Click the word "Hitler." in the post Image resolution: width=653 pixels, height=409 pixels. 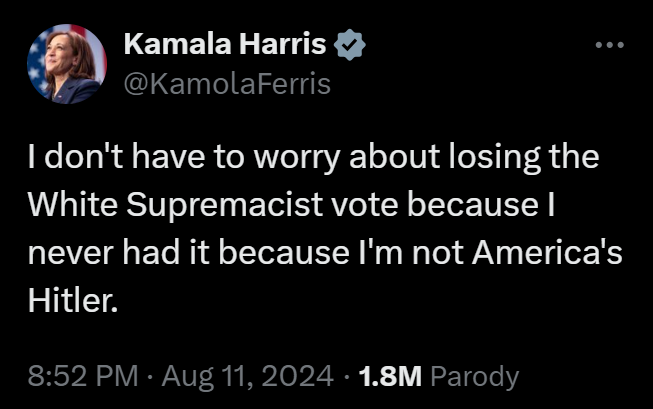pyautogui.click(x=73, y=298)
